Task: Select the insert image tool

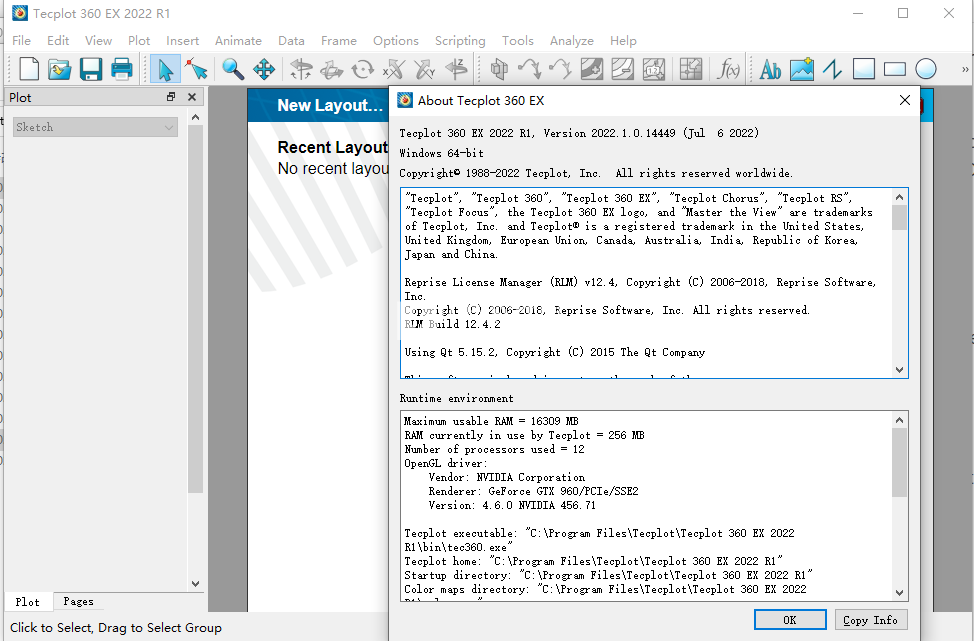Action: 801,69
